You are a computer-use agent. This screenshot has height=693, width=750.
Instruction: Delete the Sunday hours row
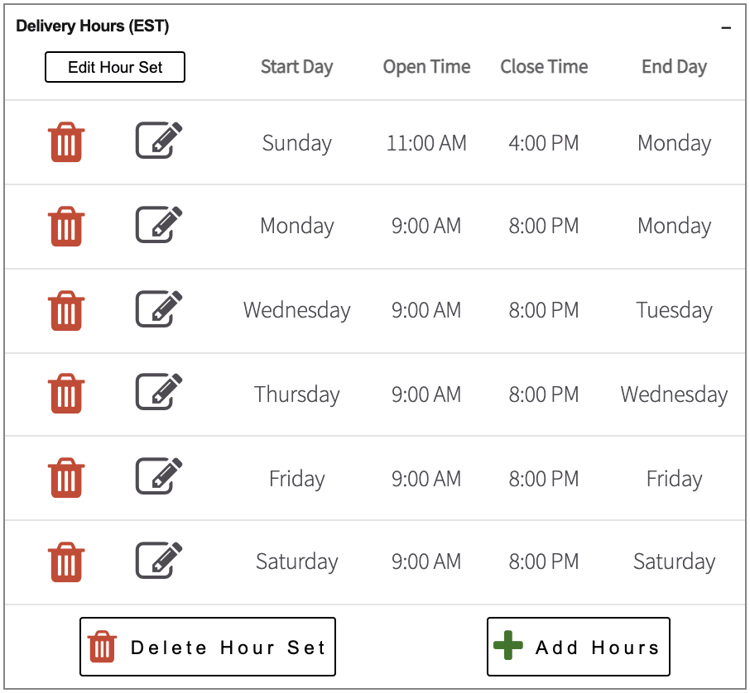coord(66,142)
